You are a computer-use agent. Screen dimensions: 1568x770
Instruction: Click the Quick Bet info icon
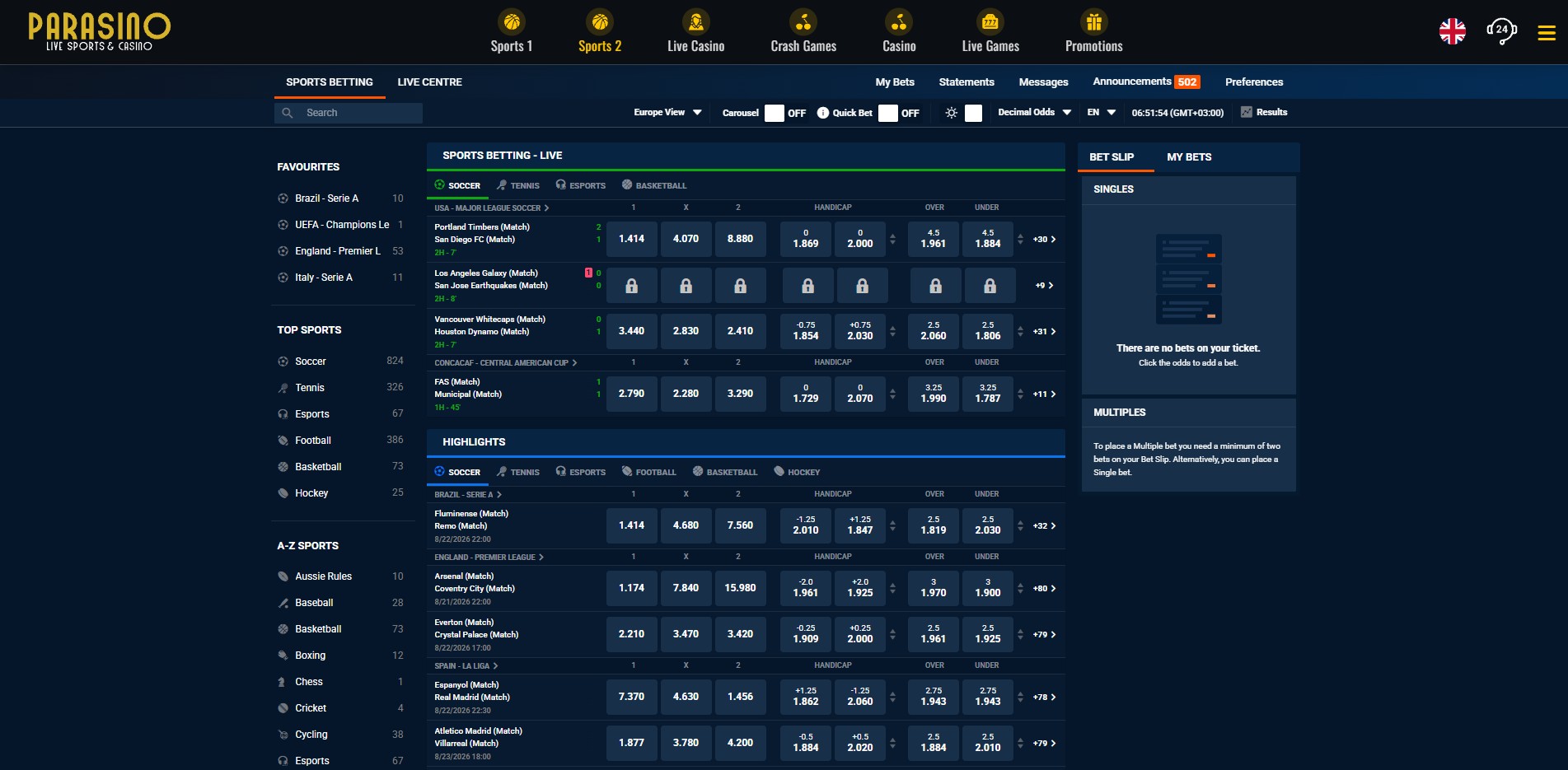point(822,113)
